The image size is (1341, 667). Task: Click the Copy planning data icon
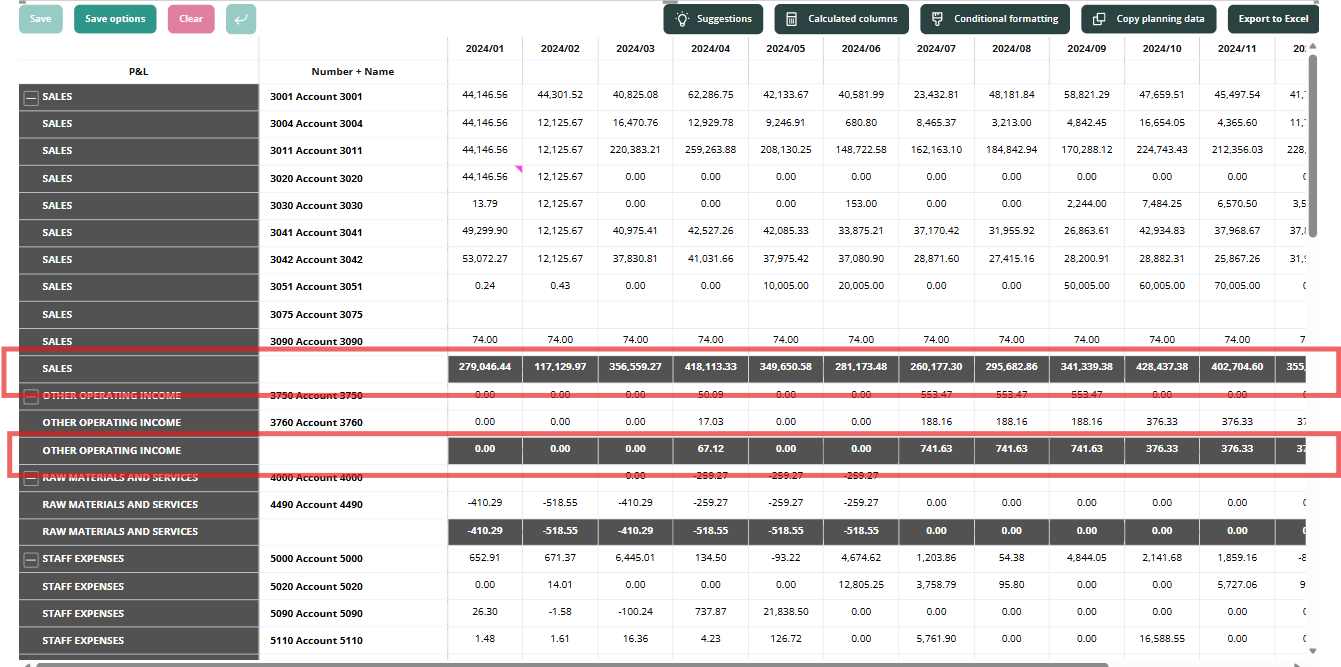[x=1099, y=19]
